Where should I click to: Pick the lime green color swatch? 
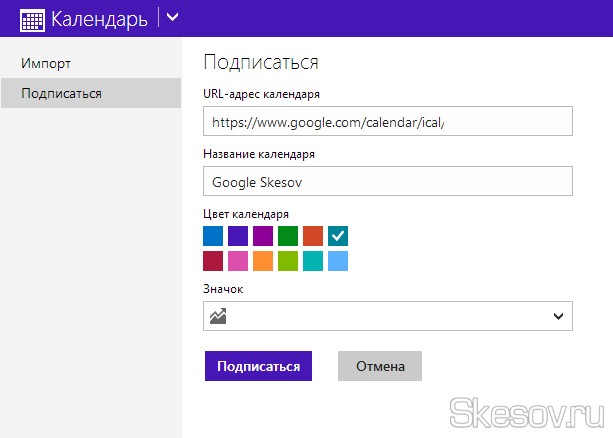(x=288, y=261)
